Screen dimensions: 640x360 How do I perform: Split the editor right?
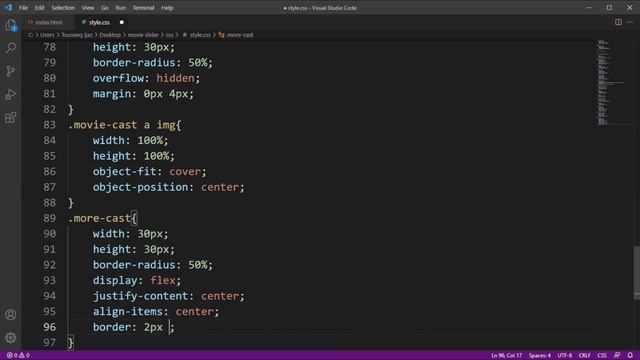click(x=618, y=22)
